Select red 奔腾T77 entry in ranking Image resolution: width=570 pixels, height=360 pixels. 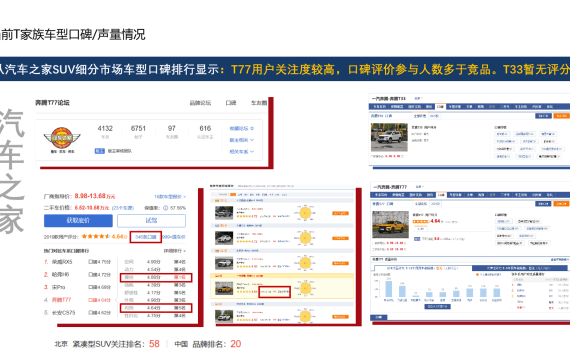[x=61, y=300]
